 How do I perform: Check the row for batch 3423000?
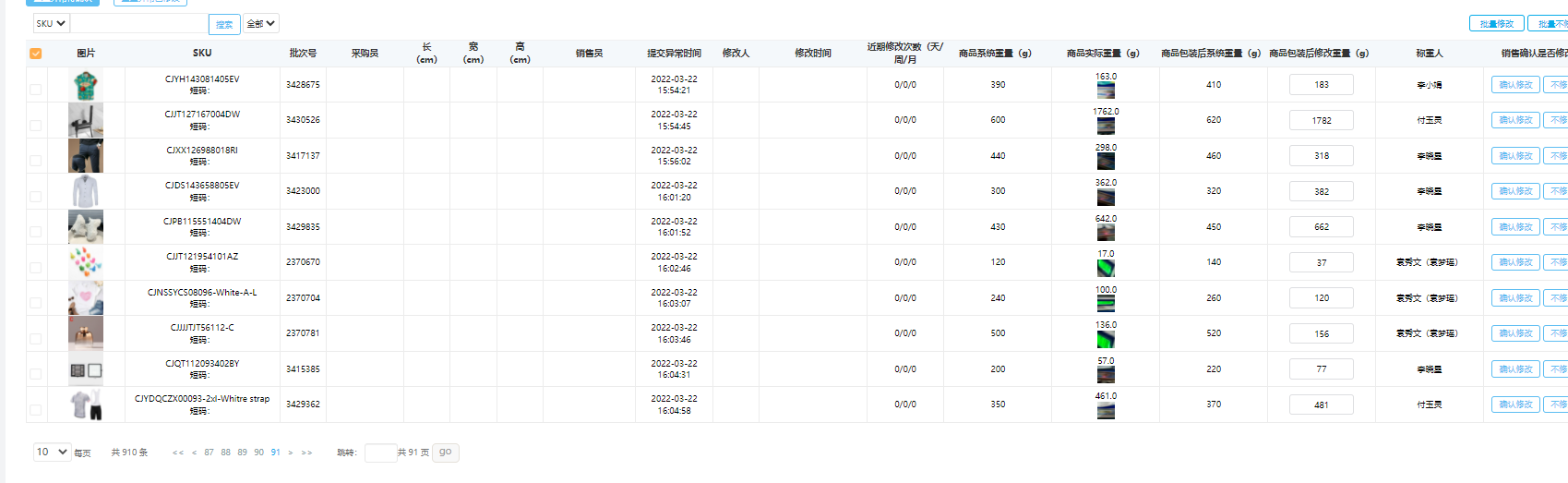click(x=36, y=196)
